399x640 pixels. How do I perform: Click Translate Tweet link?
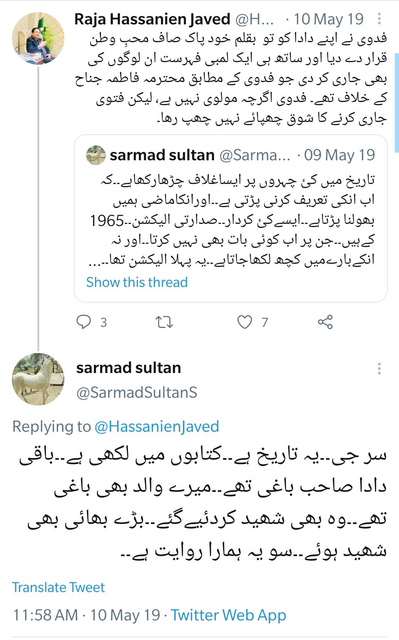(x=58, y=587)
